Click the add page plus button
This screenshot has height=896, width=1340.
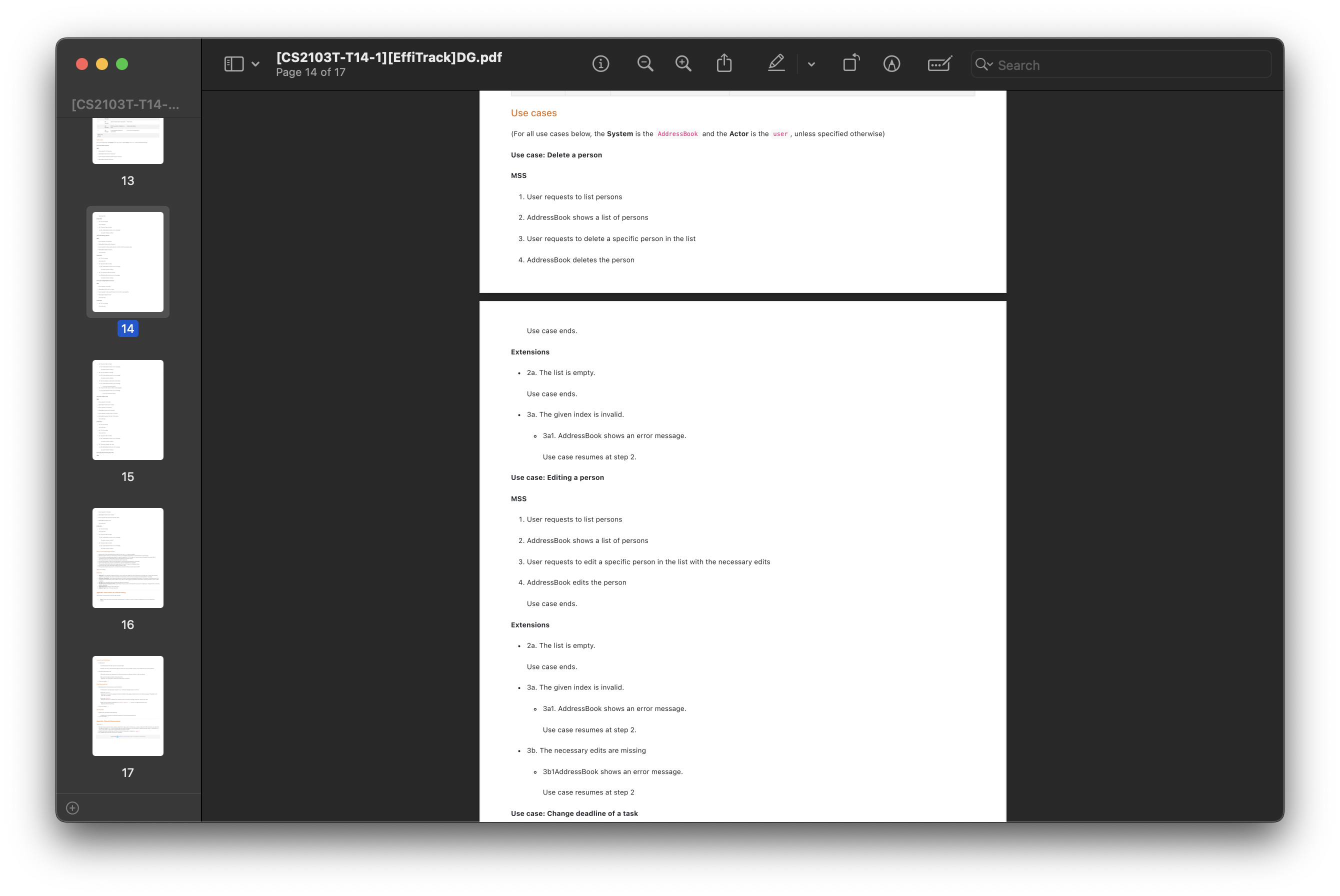[x=72, y=807]
